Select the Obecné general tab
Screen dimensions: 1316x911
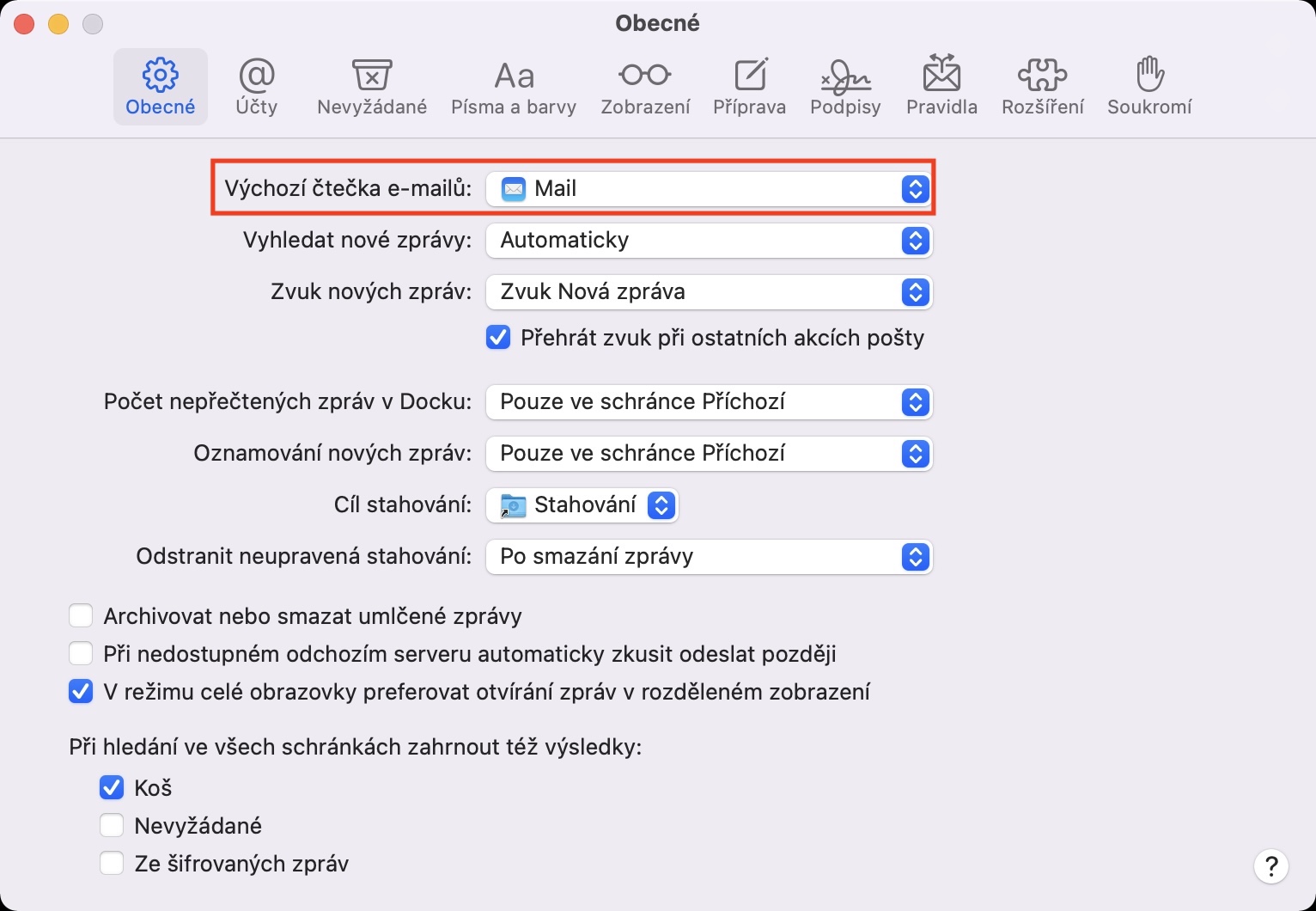(161, 87)
